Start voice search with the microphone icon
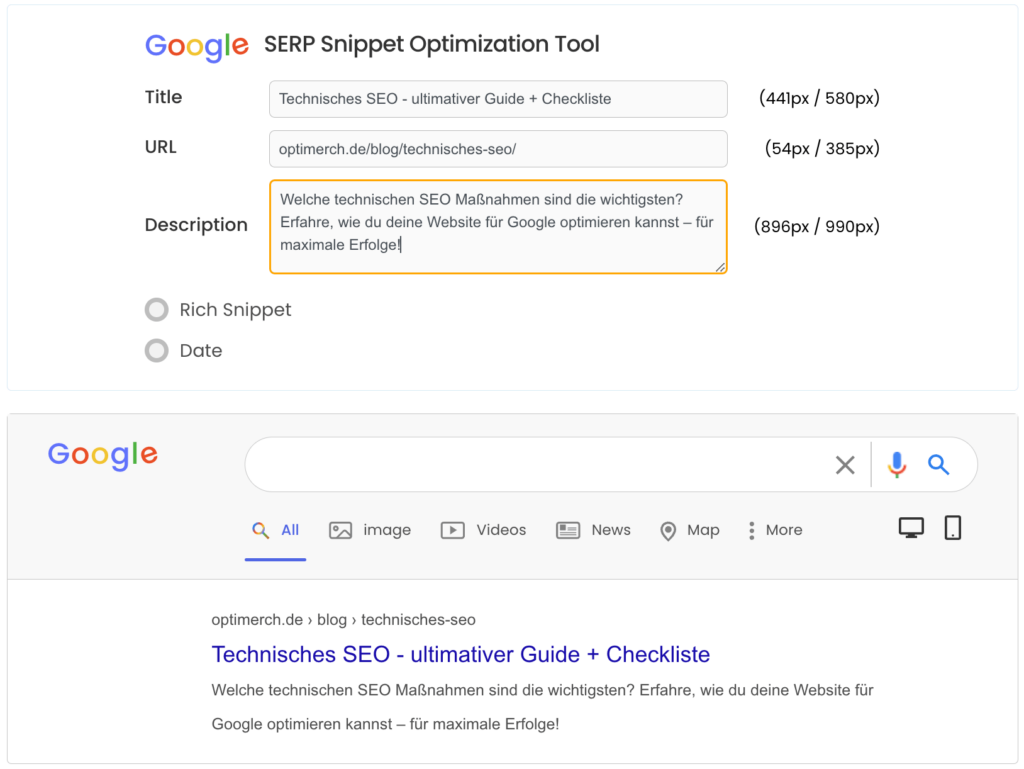Screen dimensions: 1024x769 [897, 465]
